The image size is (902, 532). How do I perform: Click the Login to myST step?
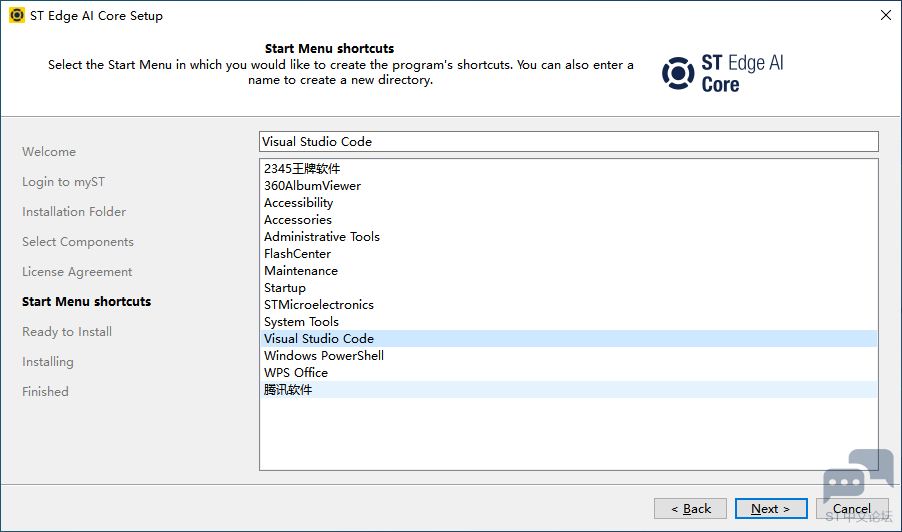click(63, 182)
